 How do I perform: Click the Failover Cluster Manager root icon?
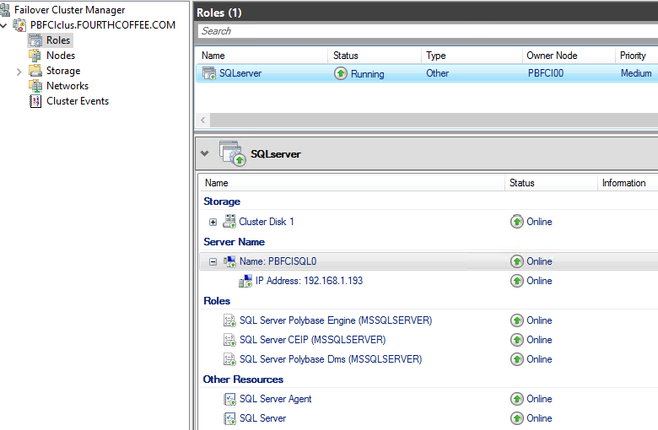5,9
